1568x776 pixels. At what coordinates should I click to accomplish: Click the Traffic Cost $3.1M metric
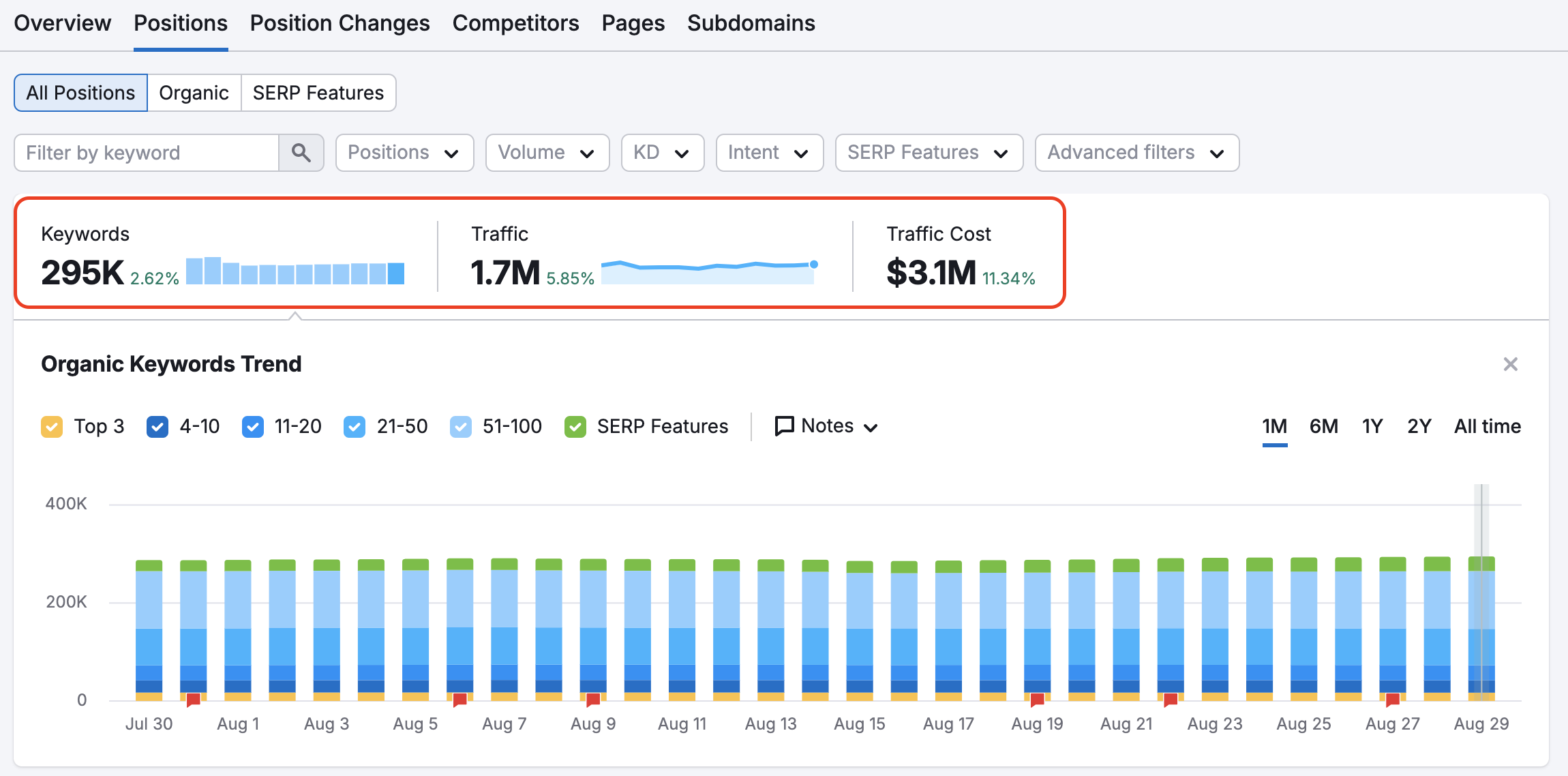point(931,273)
